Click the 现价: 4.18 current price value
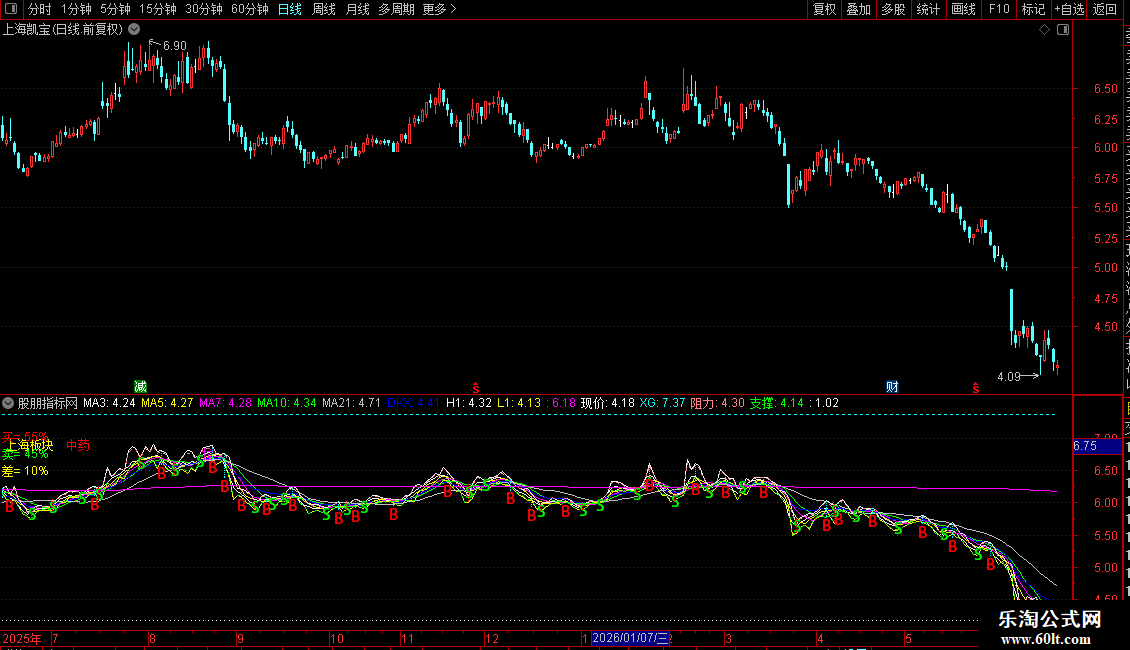 pyautogui.click(x=608, y=403)
